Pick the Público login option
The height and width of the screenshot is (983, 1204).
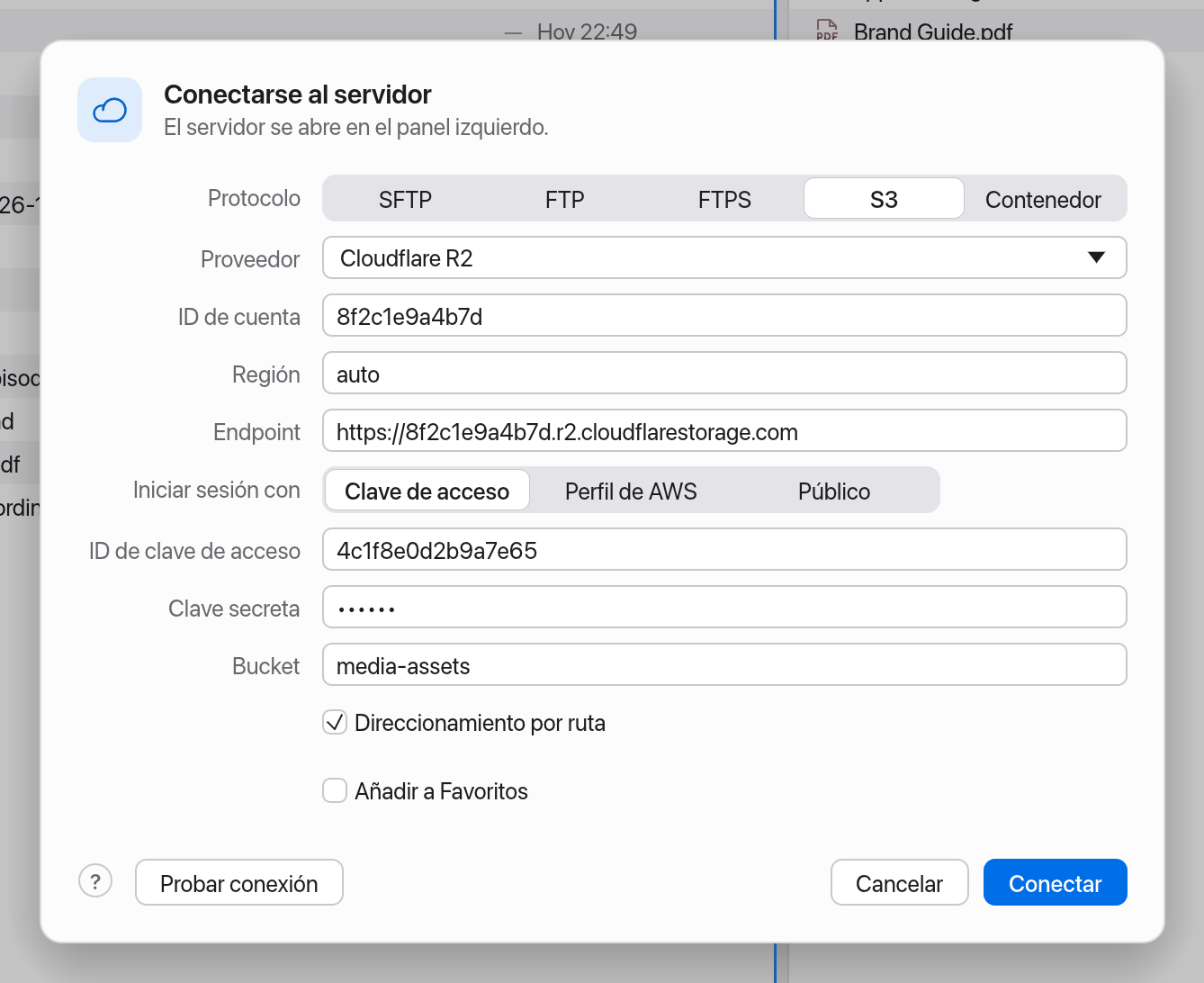834,491
